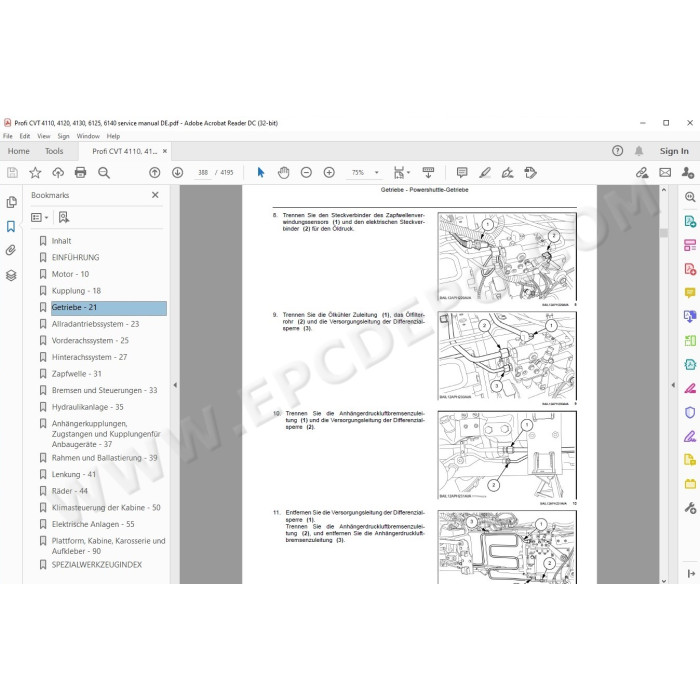Open Kupplung - 18 bookmark
The height and width of the screenshot is (700, 700).
point(76,291)
